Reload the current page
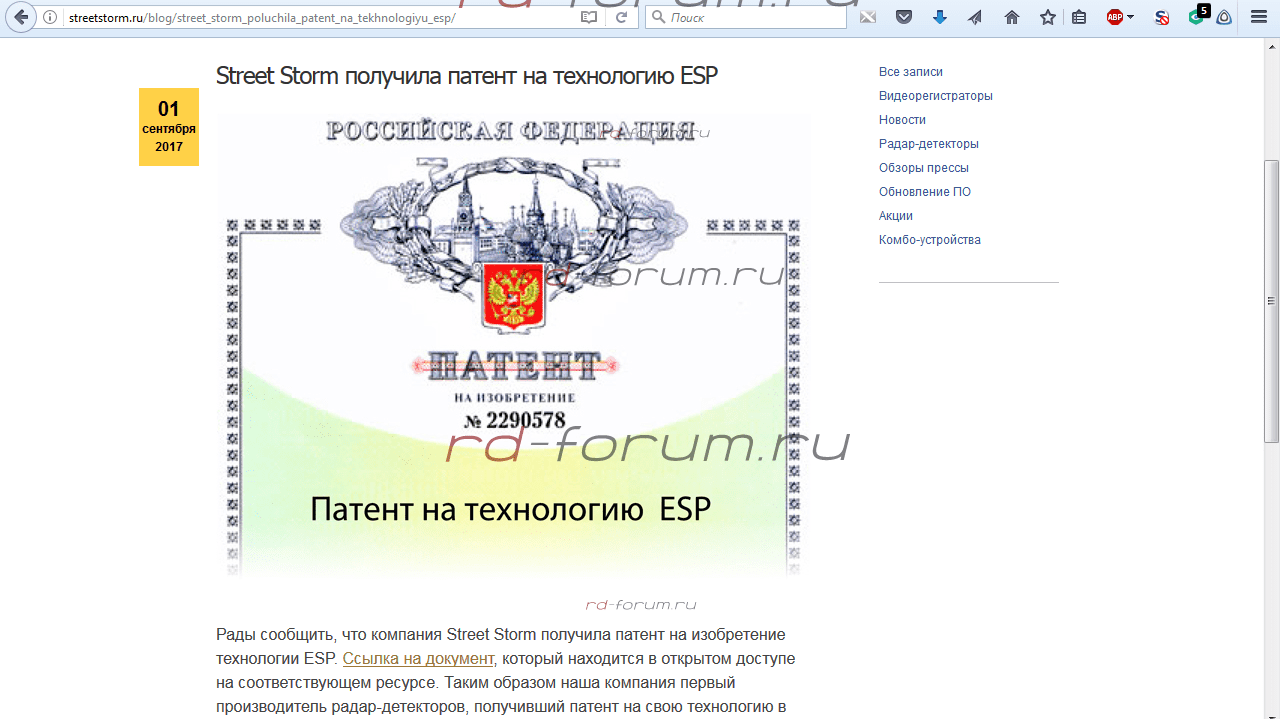 tap(621, 17)
